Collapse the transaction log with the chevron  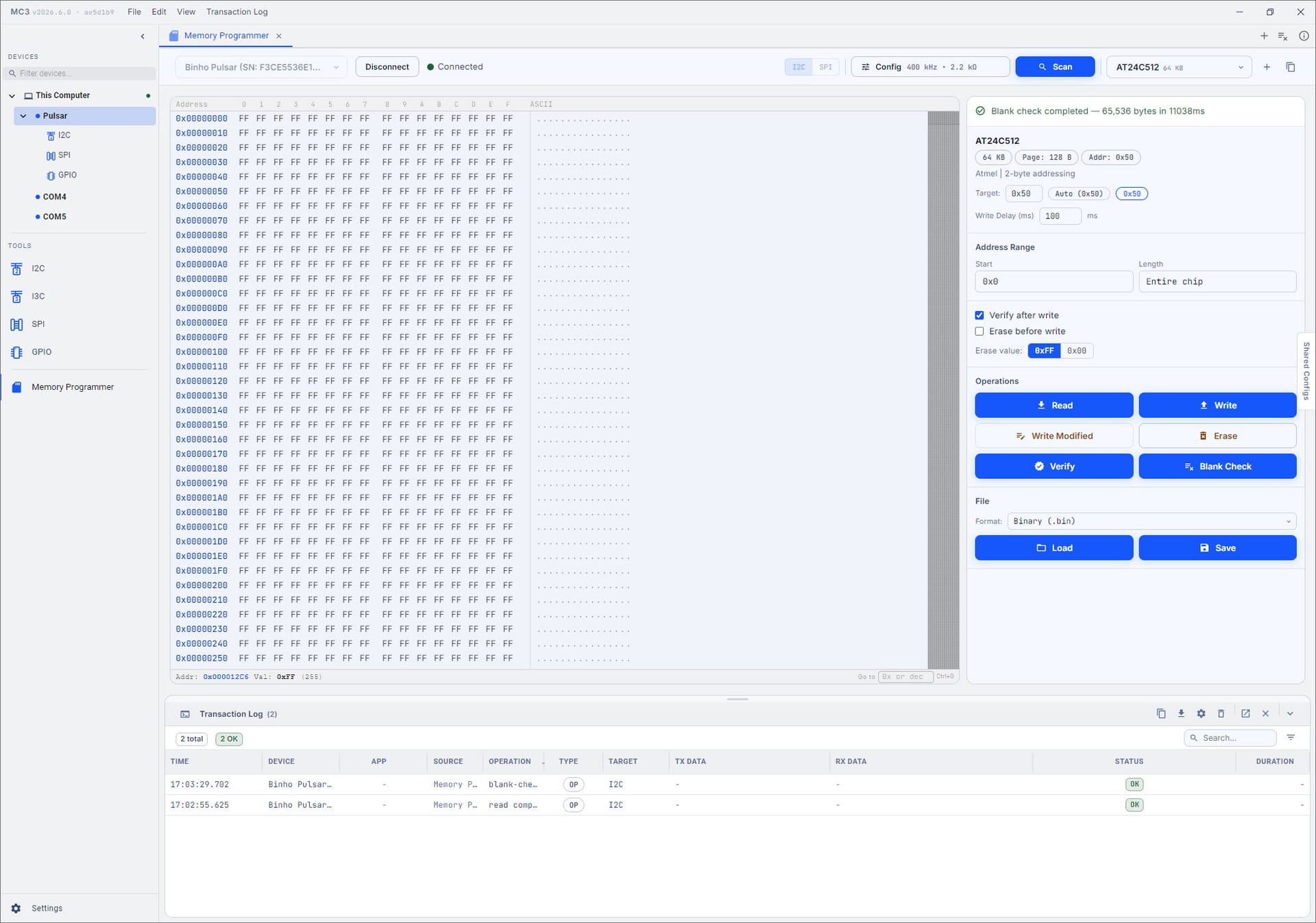[x=1290, y=713]
